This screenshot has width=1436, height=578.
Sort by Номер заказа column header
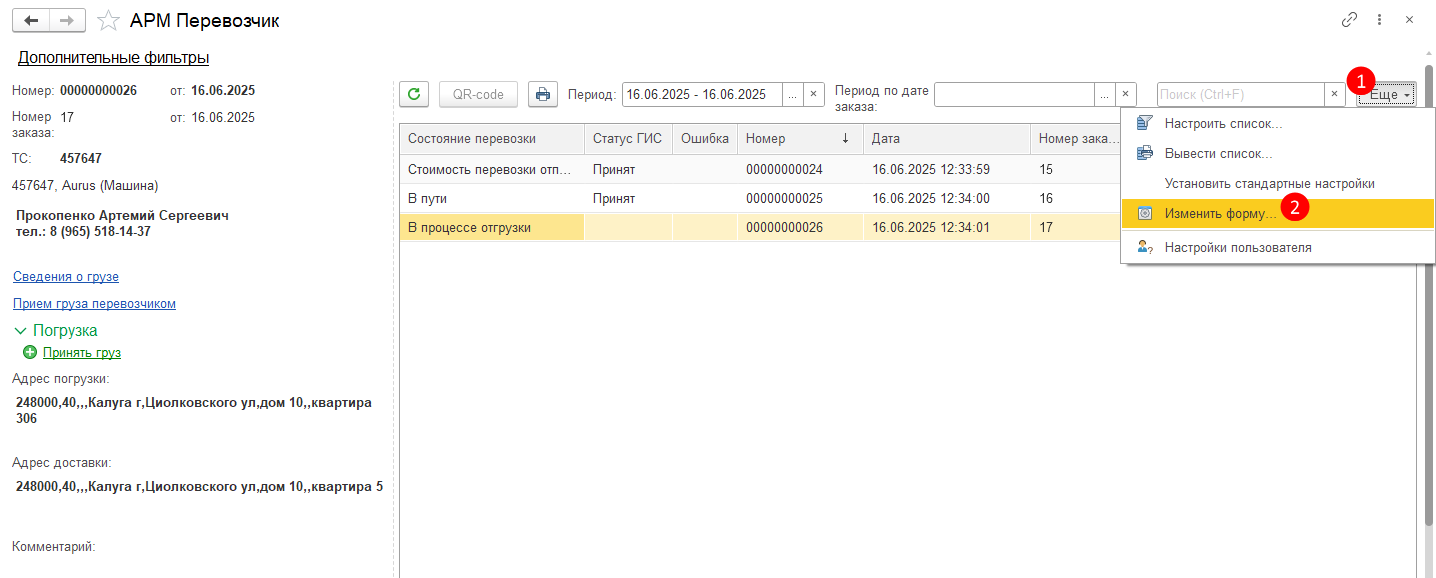1075,139
